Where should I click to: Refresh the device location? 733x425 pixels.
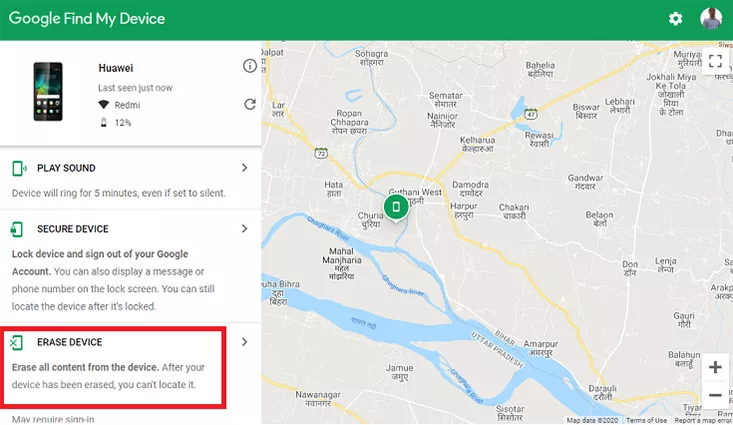[x=249, y=104]
